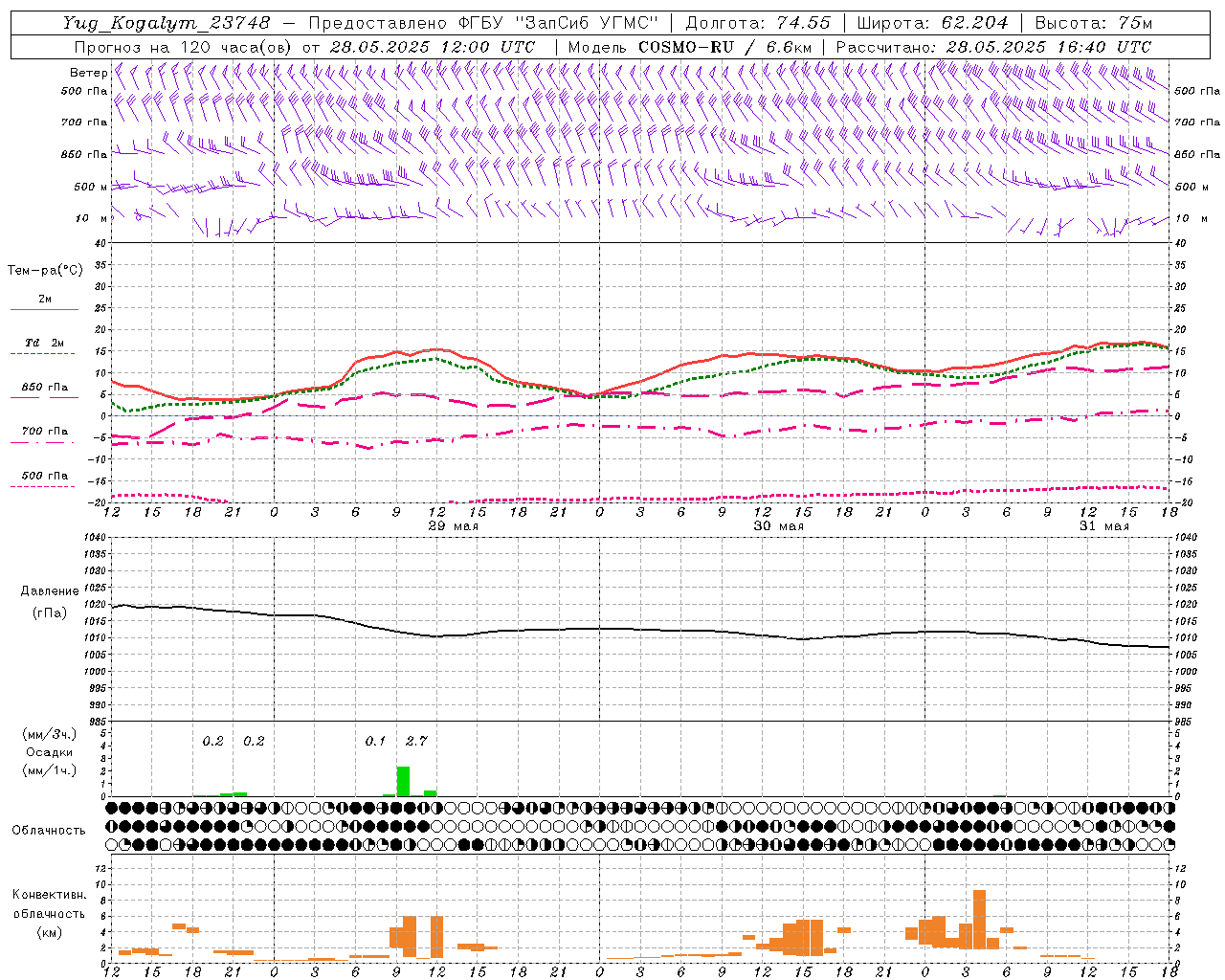Click the Рассчитано: 28.05.2025 16:40 UTC text
The height and width of the screenshot is (980, 1225).
(x=993, y=47)
